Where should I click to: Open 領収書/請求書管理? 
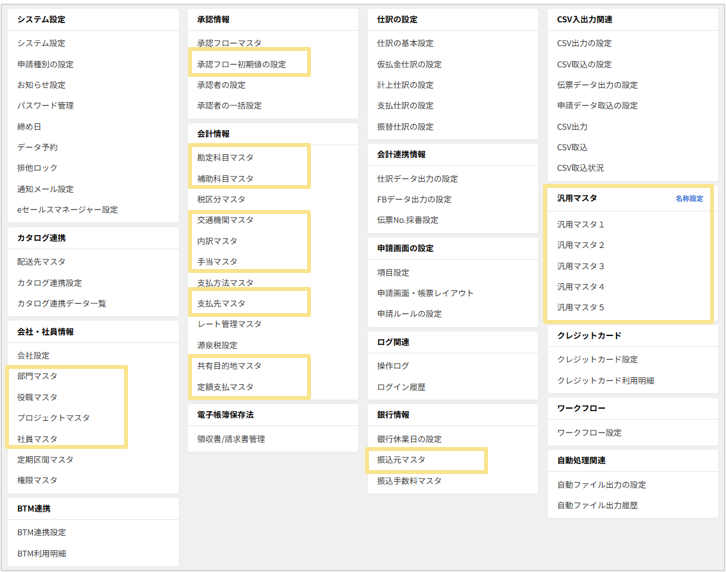(x=231, y=439)
